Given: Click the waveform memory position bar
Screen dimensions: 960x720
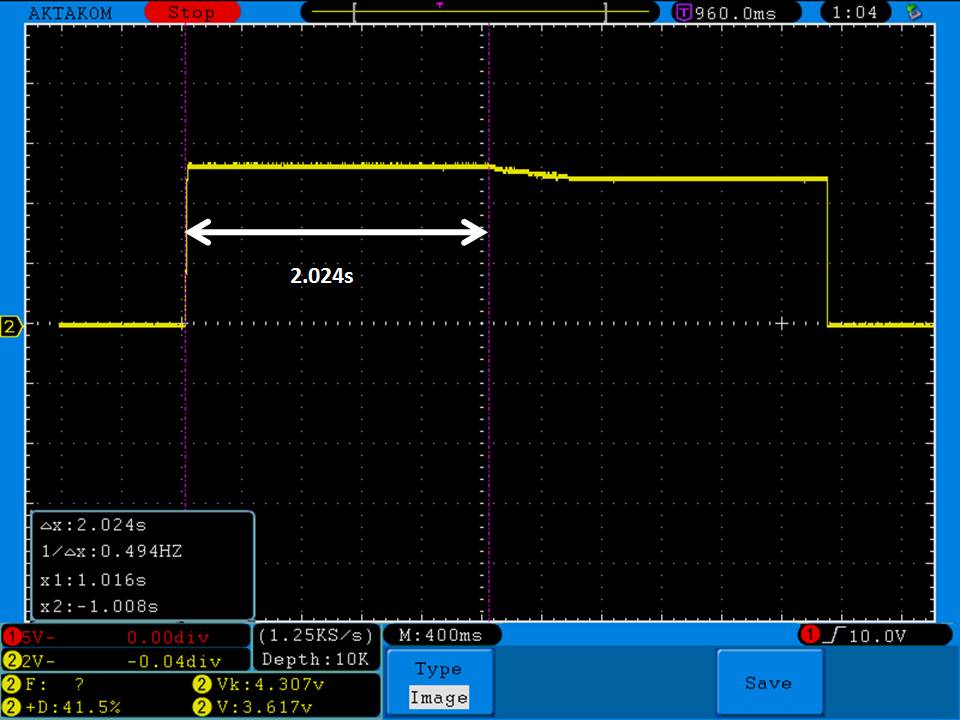Looking at the screenshot, I should coord(480,12).
